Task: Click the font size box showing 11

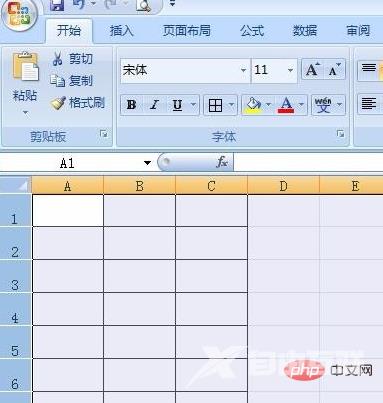Action: pyautogui.click(x=269, y=70)
